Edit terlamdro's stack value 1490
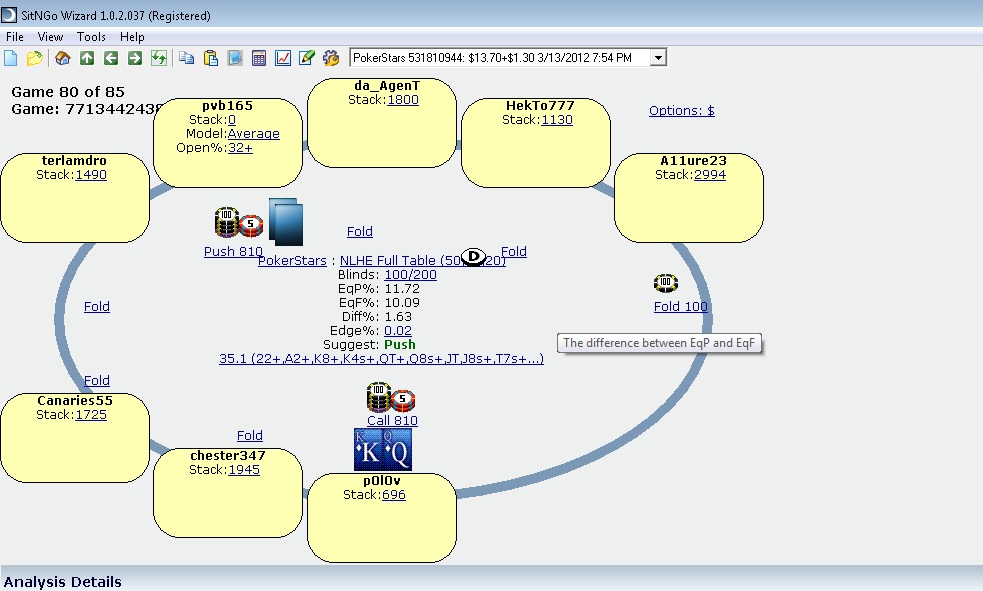This screenshot has width=983, height=591. coord(91,175)
